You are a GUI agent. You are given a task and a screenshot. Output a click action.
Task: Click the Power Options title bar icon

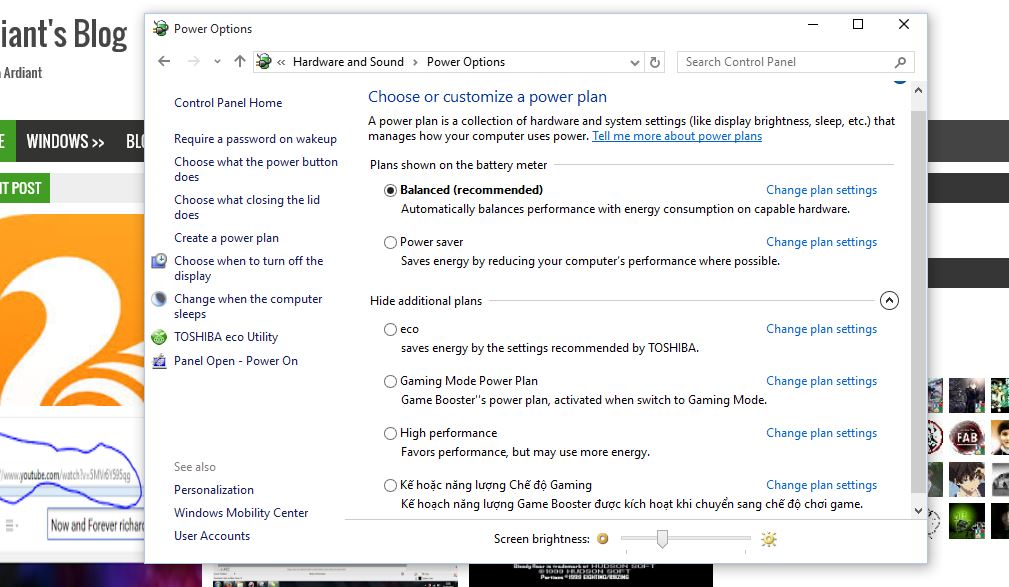click(160, 28)
